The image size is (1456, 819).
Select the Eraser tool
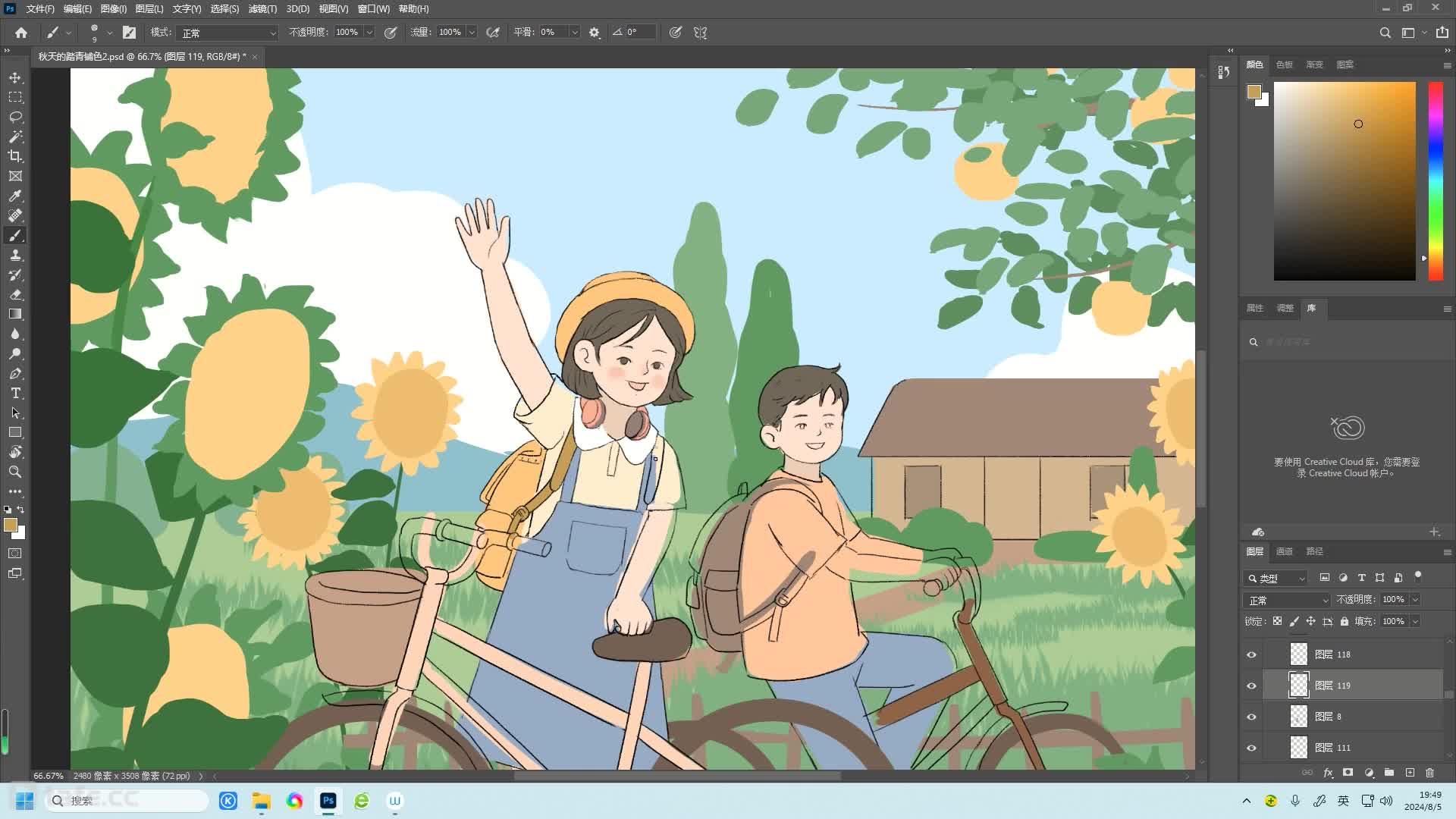15,294
